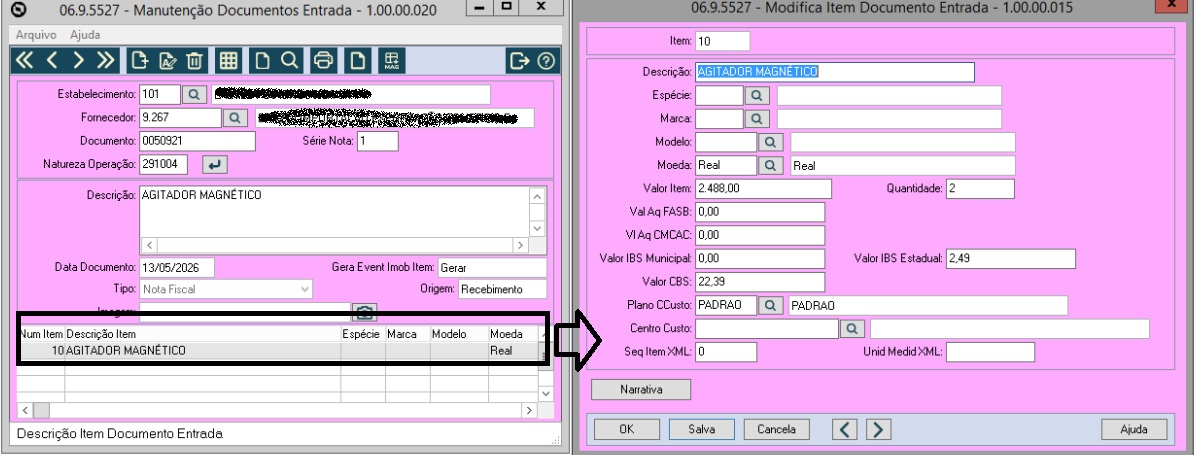This screenshot has height=456, width=1196.
Task: Click the Documento field 0050921
Action: click(x=198, y=141)
